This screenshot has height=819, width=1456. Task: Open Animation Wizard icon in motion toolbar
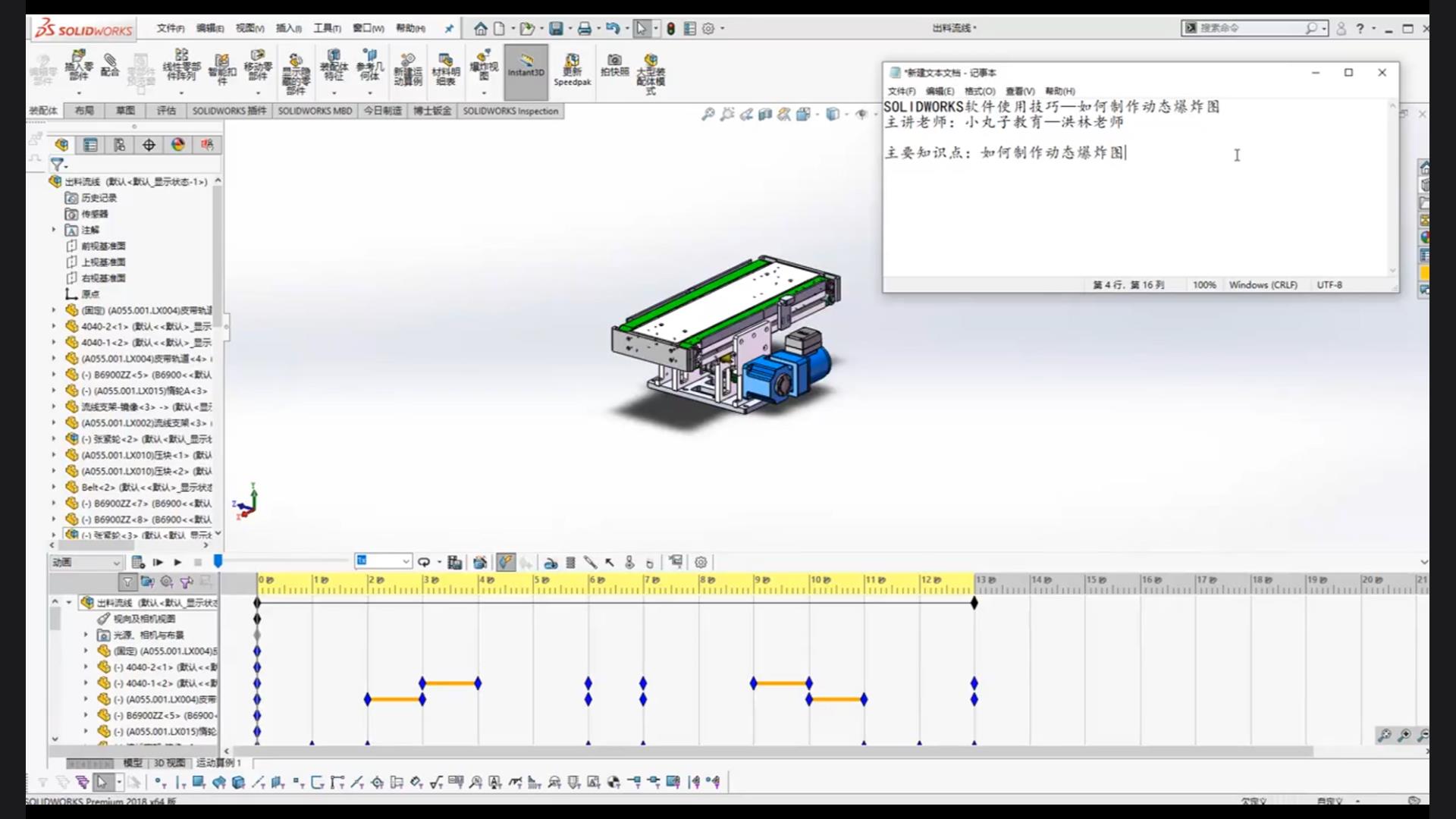[x=480, y=562]
